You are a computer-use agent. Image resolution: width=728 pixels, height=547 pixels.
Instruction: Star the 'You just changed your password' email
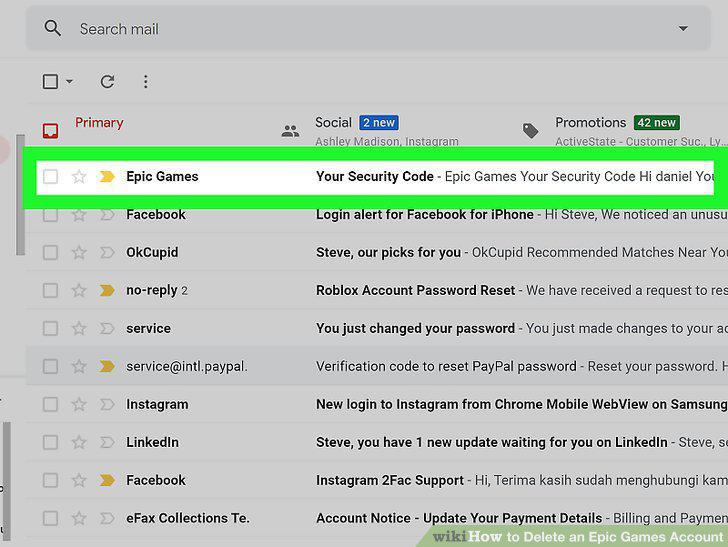[79, 328]
